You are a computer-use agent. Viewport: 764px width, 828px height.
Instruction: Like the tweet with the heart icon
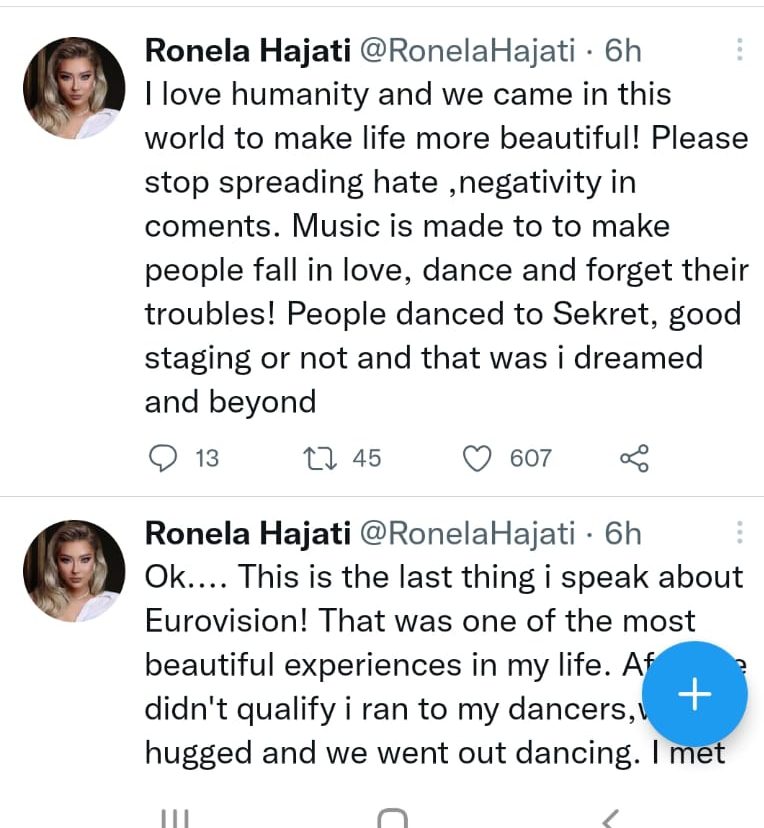pyautogui.click(x=479, y=458)
